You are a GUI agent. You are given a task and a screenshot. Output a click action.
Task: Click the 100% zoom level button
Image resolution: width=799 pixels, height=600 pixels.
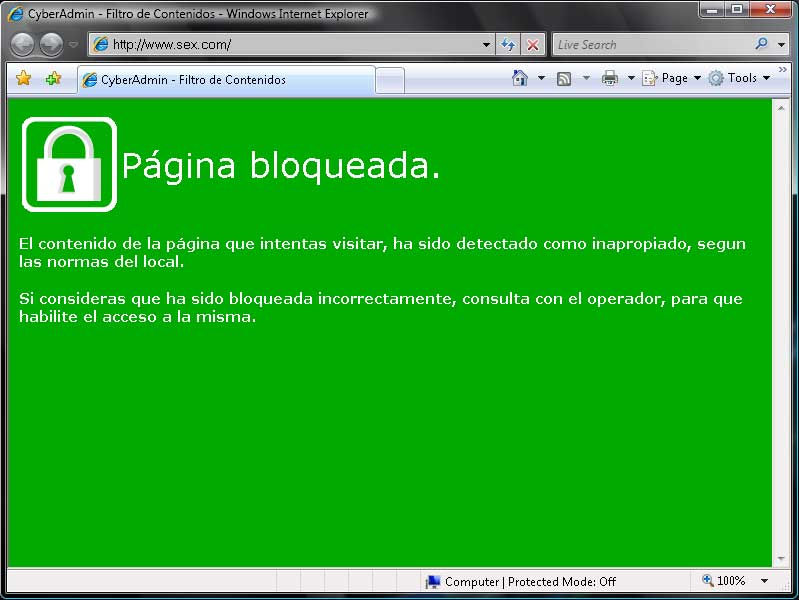click(x=724, y=581)
